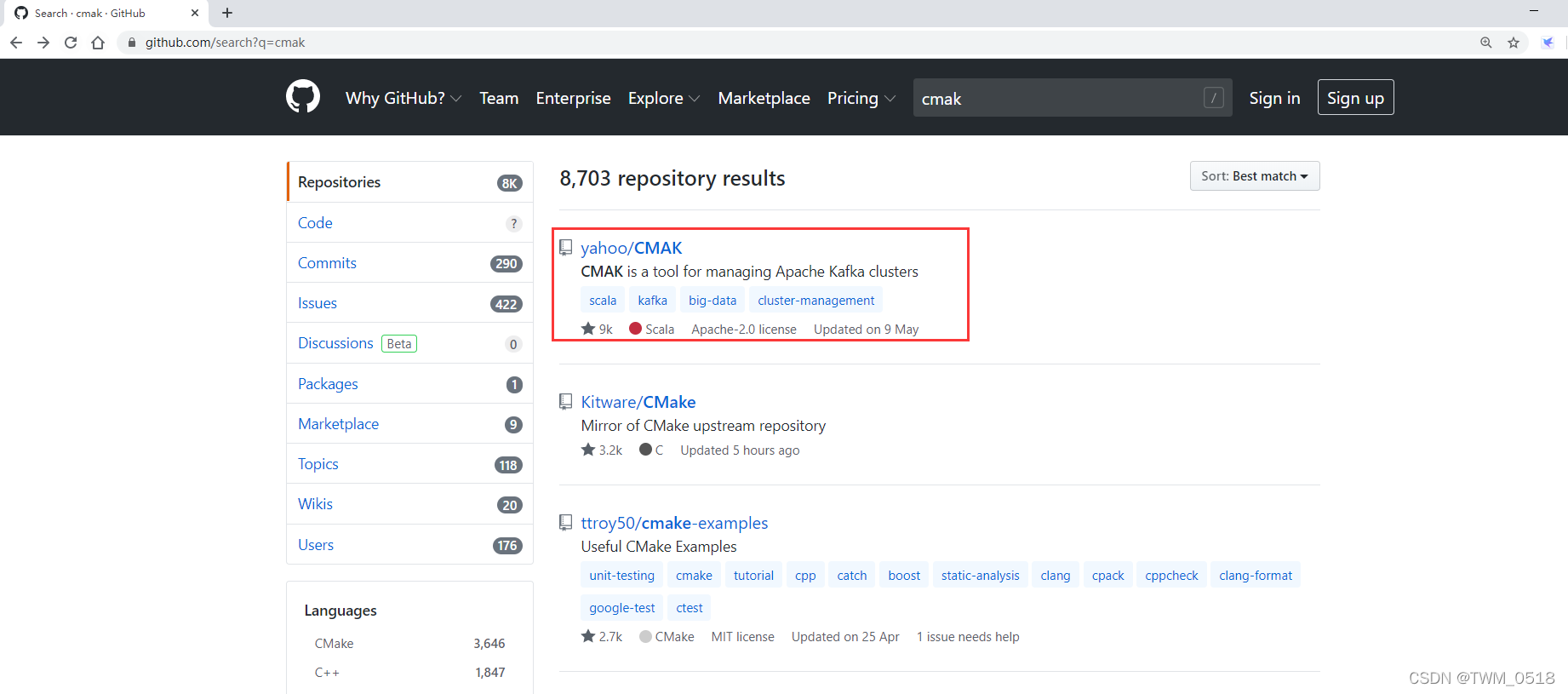Close the Search cmak GitHub tab
Screen dimensions: 1568x694
[x=195, y=13]
